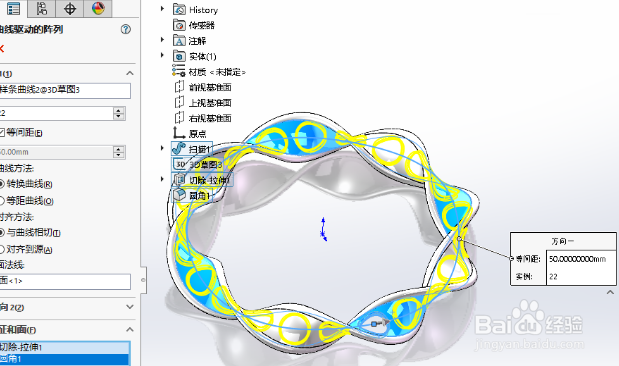Expand the 切除-拉伸1 cut feature
Screen dimensions: 619x366
pos(162,179)
